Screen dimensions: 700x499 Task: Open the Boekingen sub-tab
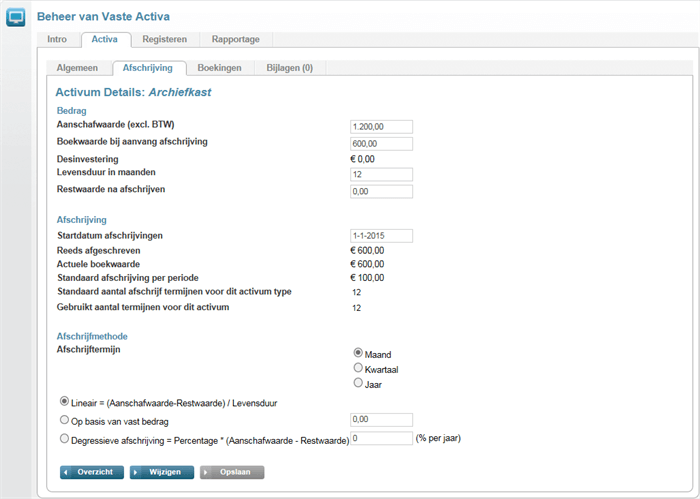[219, 68]
